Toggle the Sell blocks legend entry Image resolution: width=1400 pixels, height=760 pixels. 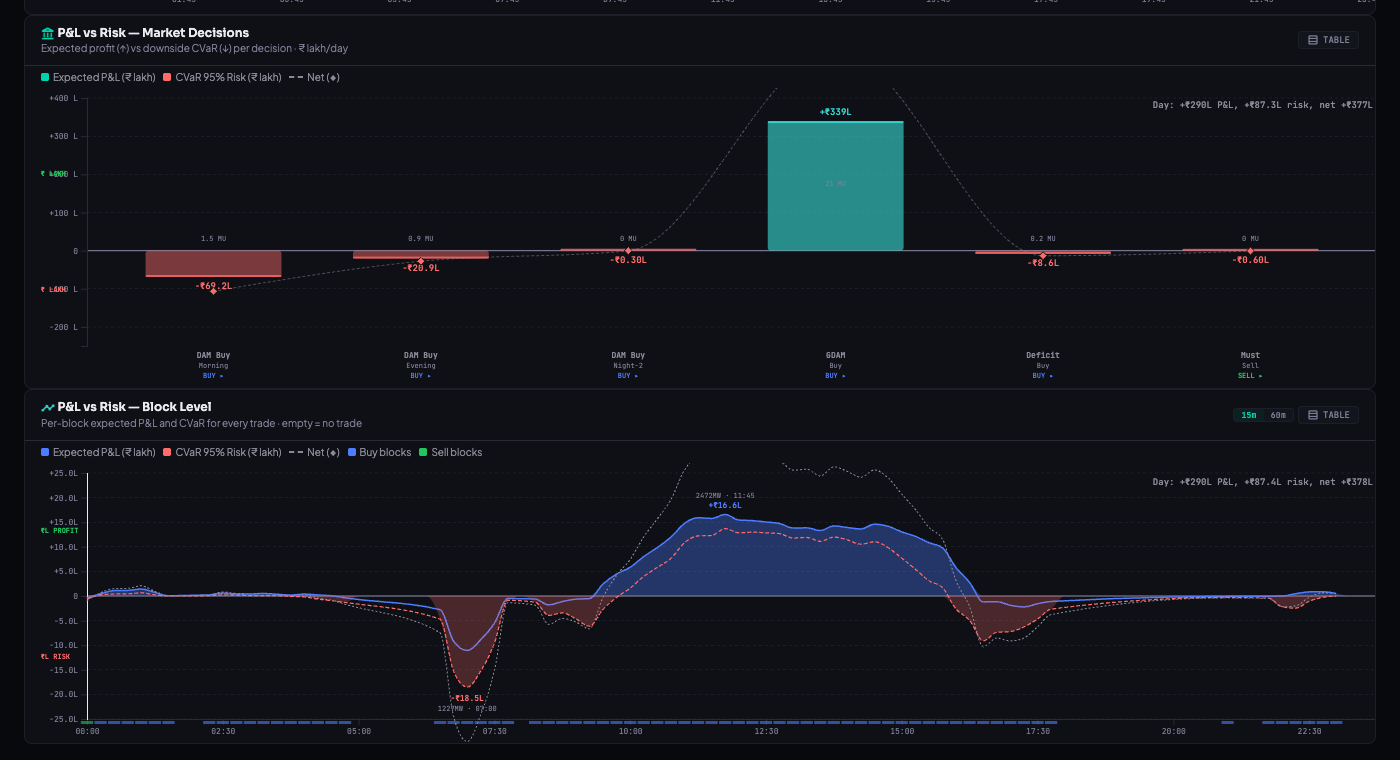(x=450, y=452)
